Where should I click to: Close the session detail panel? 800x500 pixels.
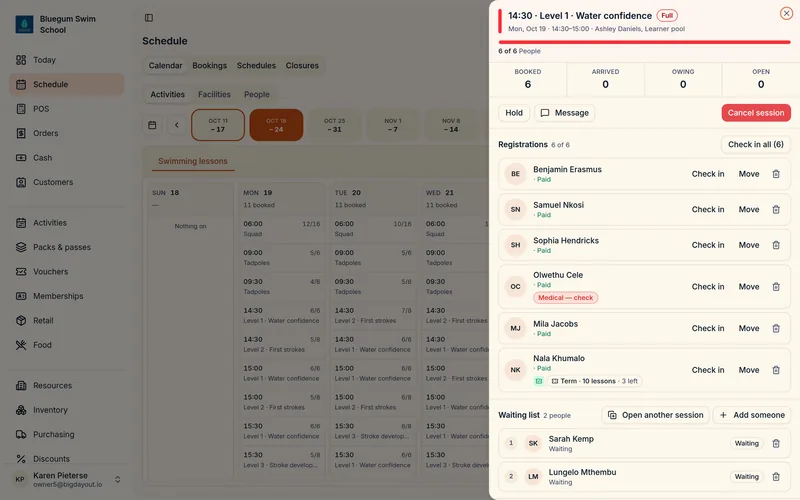coord(786,13)
